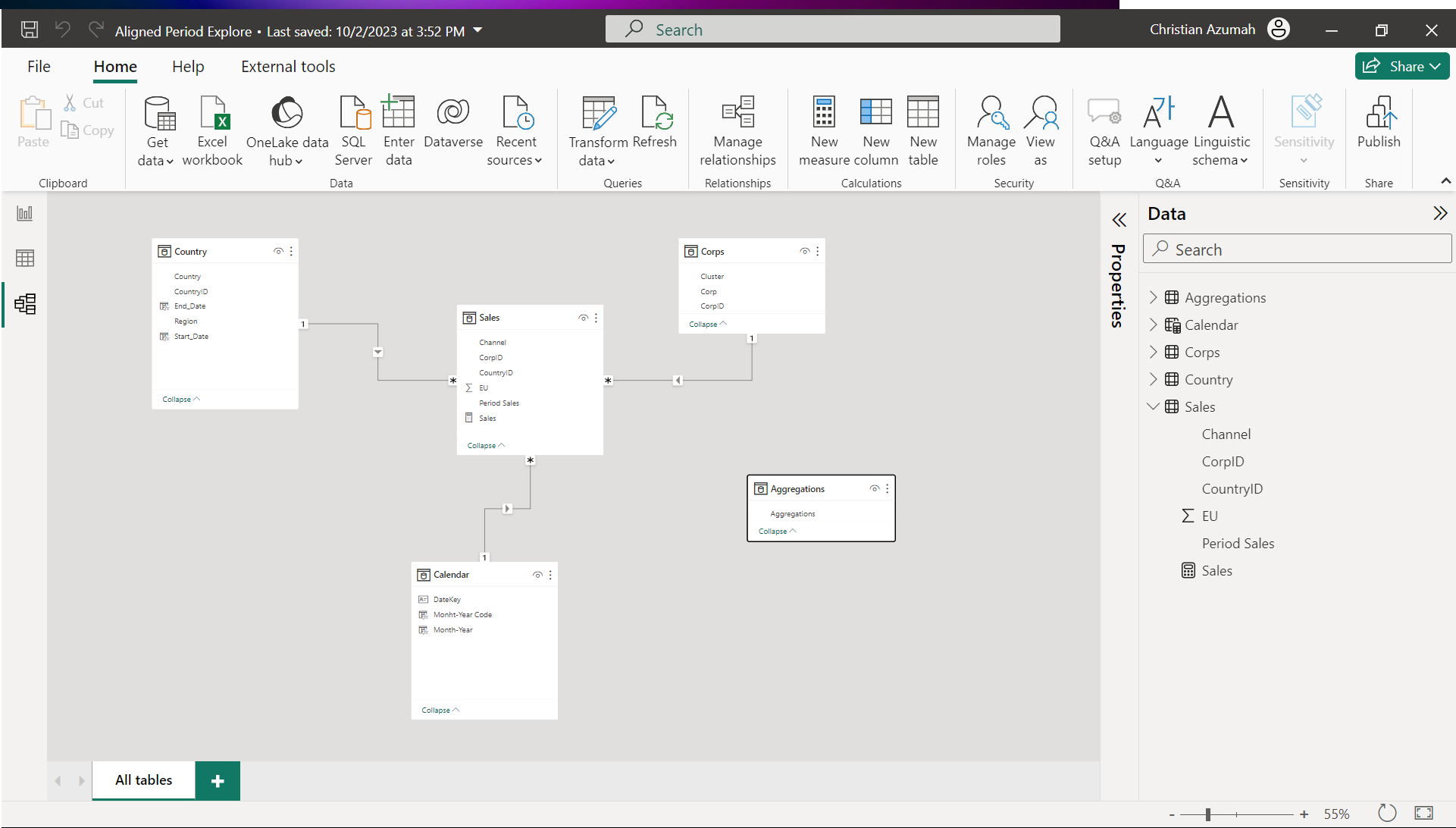Viewport: 1456px width, 828px height.
Task: Switch to Report view in sidebar
Action: point(25,213)
